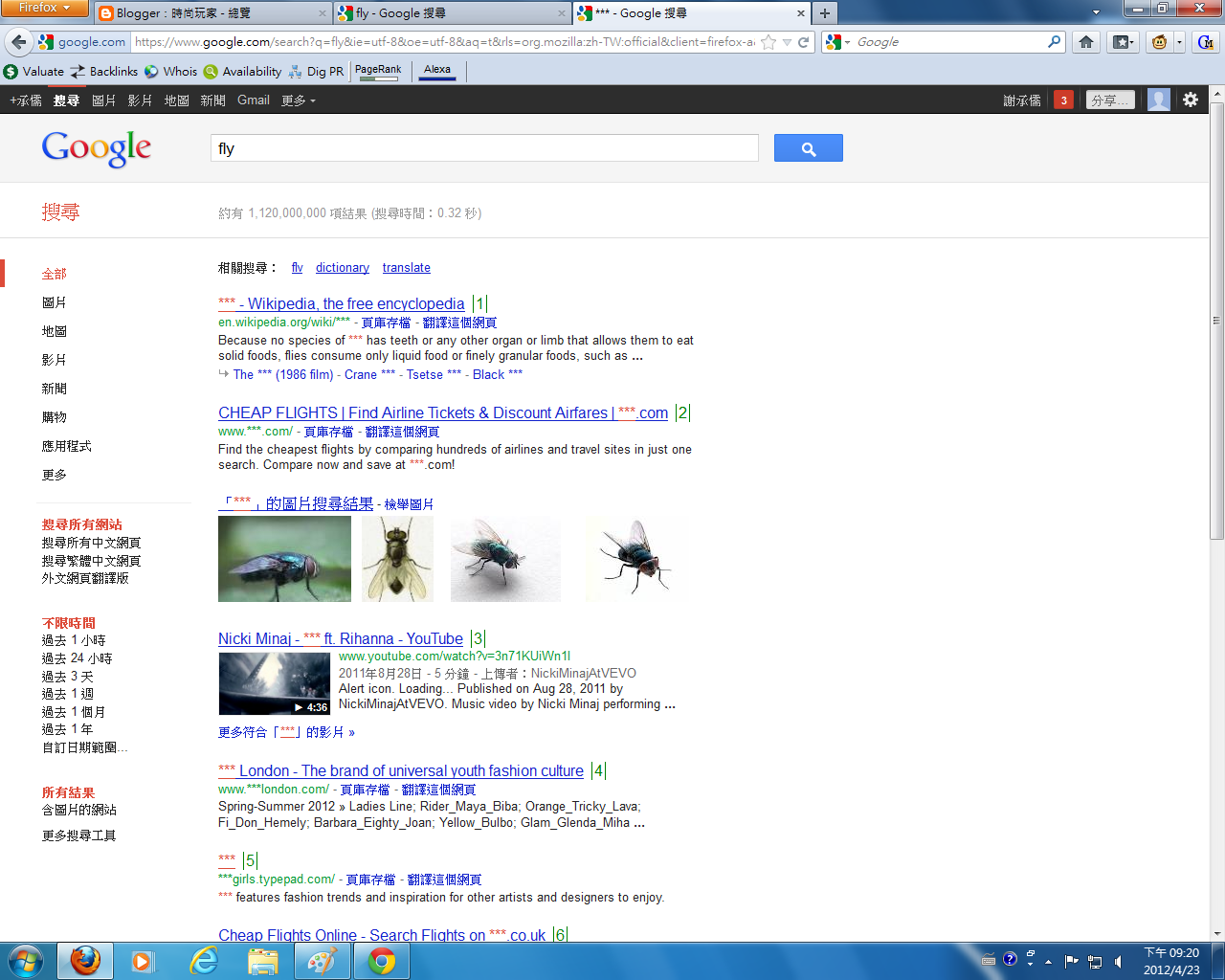Select 新聞 filter in the left sidebar
Viewport: 1225px width, 980px height.
click(55, 389)
